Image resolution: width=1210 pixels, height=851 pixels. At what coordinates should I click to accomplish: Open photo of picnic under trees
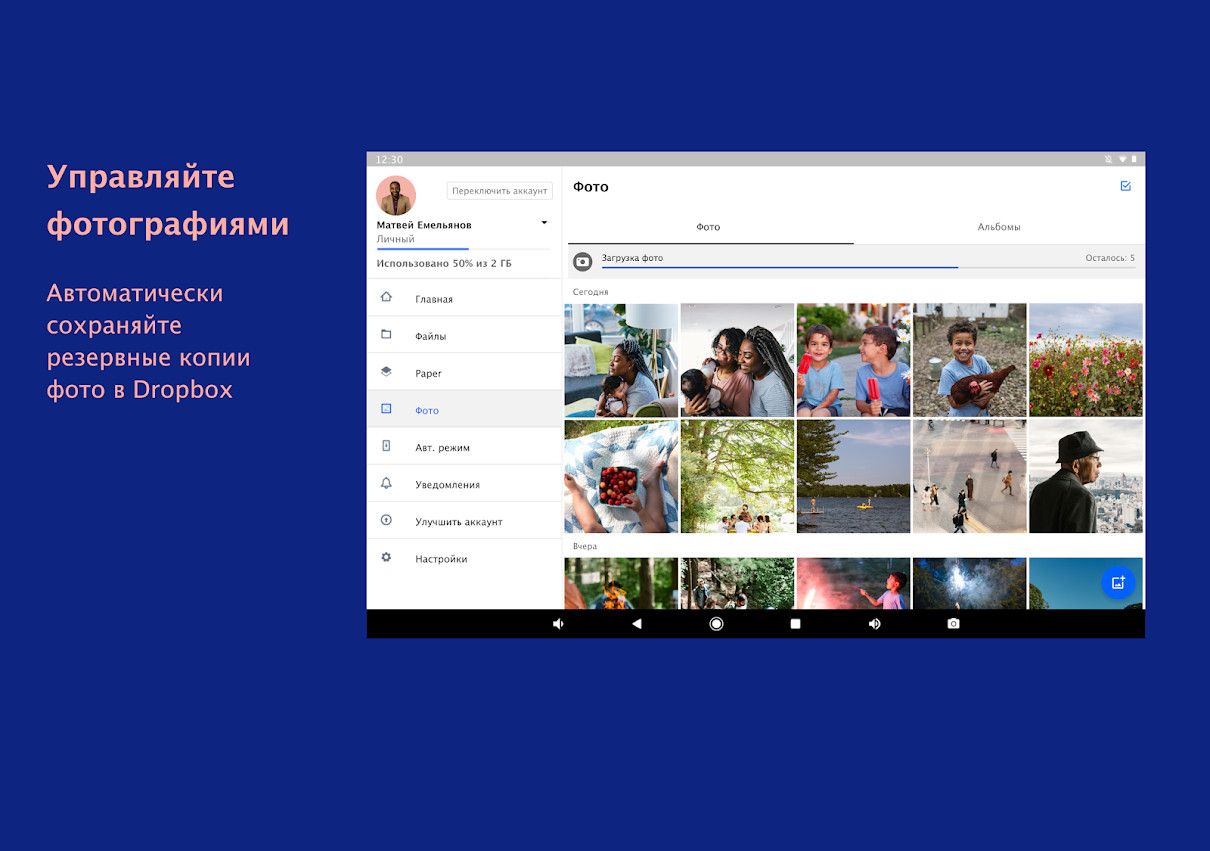click(737, 476)
